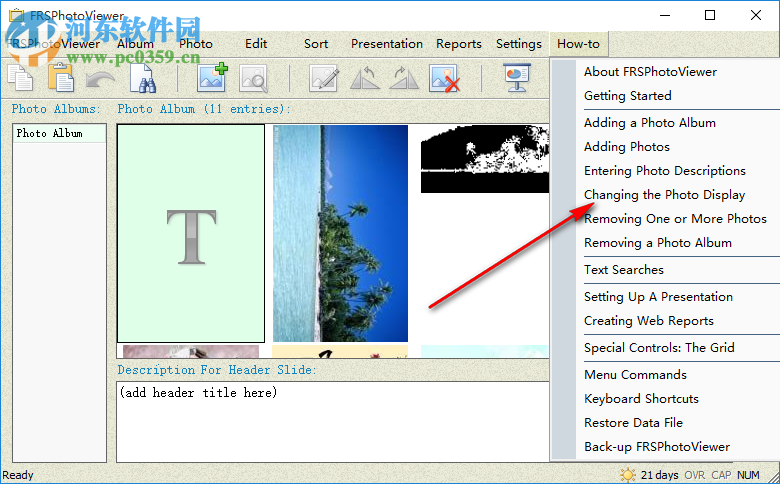Rotate photo left using toolbar icon
780x484 pixels.
[365, 79]
